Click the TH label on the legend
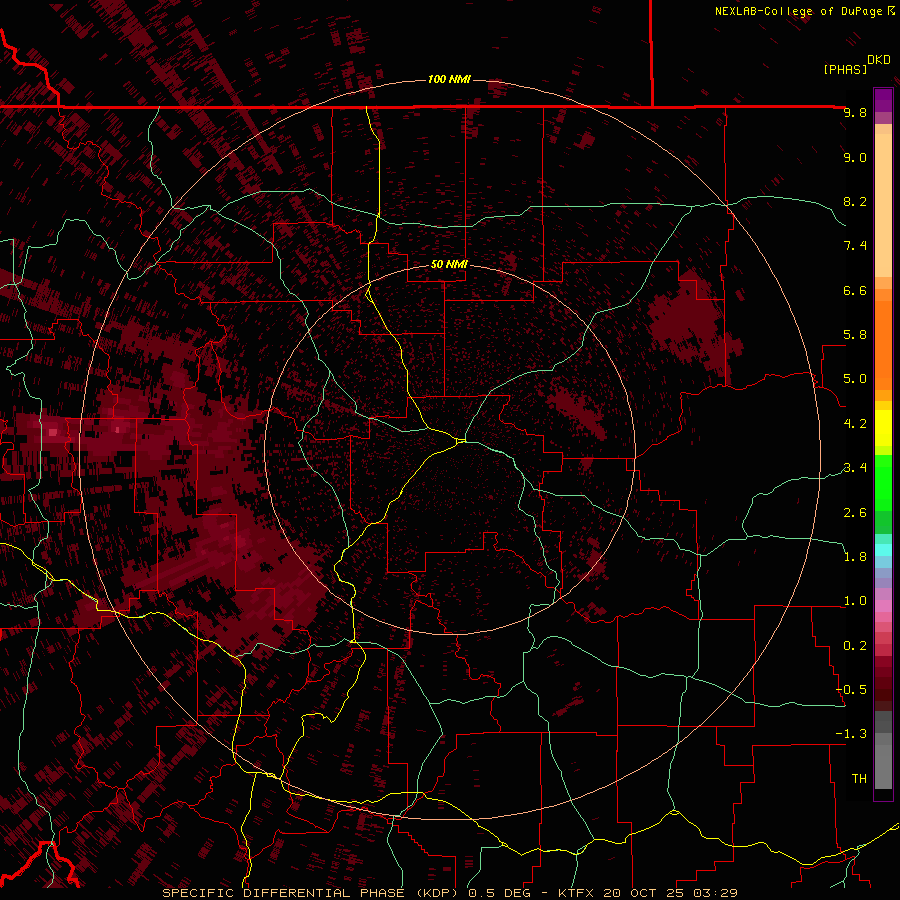This screenshot has width=900, height=900. 859,779
